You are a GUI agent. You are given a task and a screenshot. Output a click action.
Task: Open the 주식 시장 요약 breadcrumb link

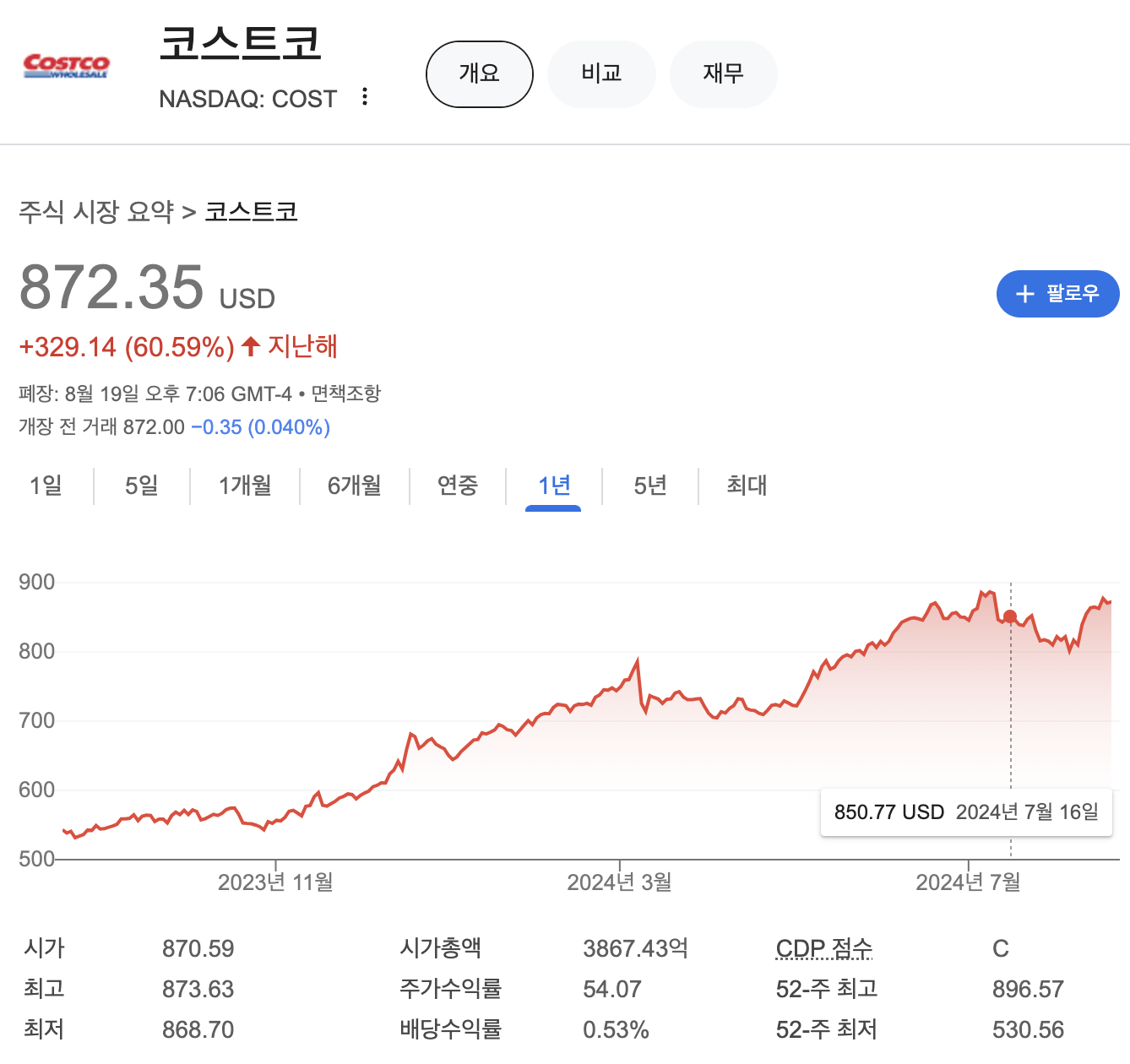pyautogui.click(x=96, y=211)
